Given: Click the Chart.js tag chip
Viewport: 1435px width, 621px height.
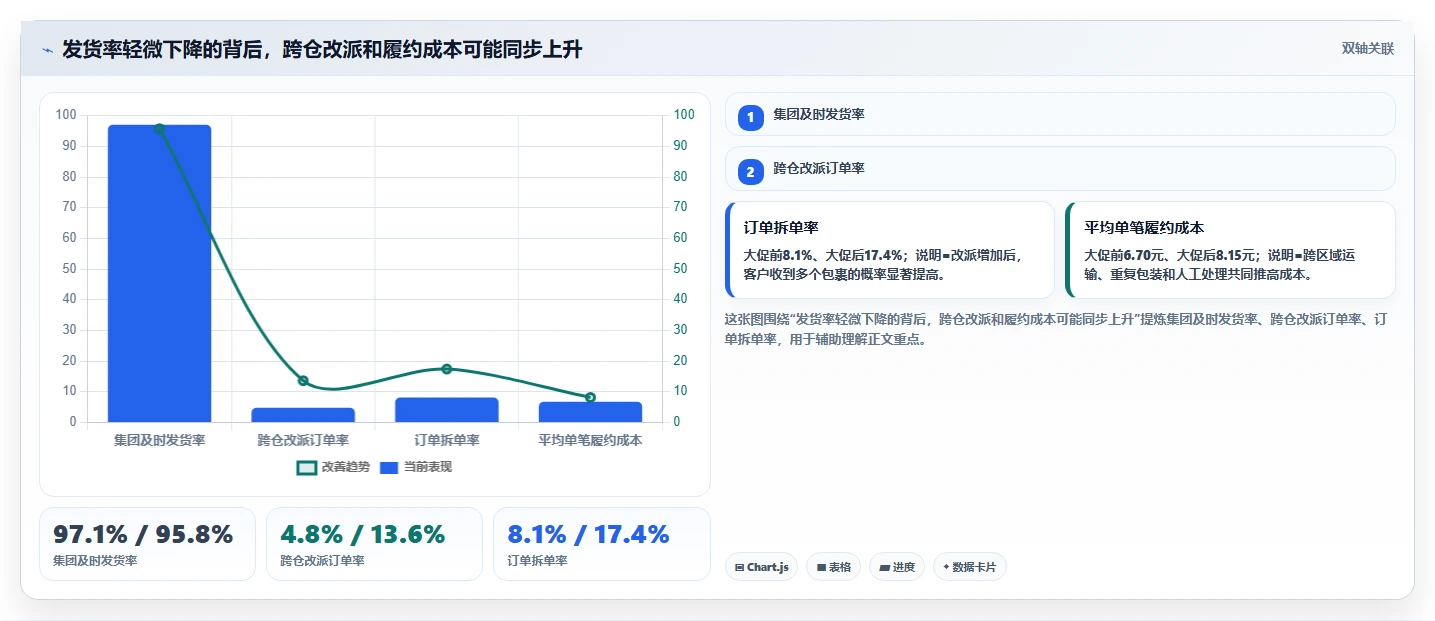Looking at the screenshot, I should pyautogui.click(x=761, y=567).
